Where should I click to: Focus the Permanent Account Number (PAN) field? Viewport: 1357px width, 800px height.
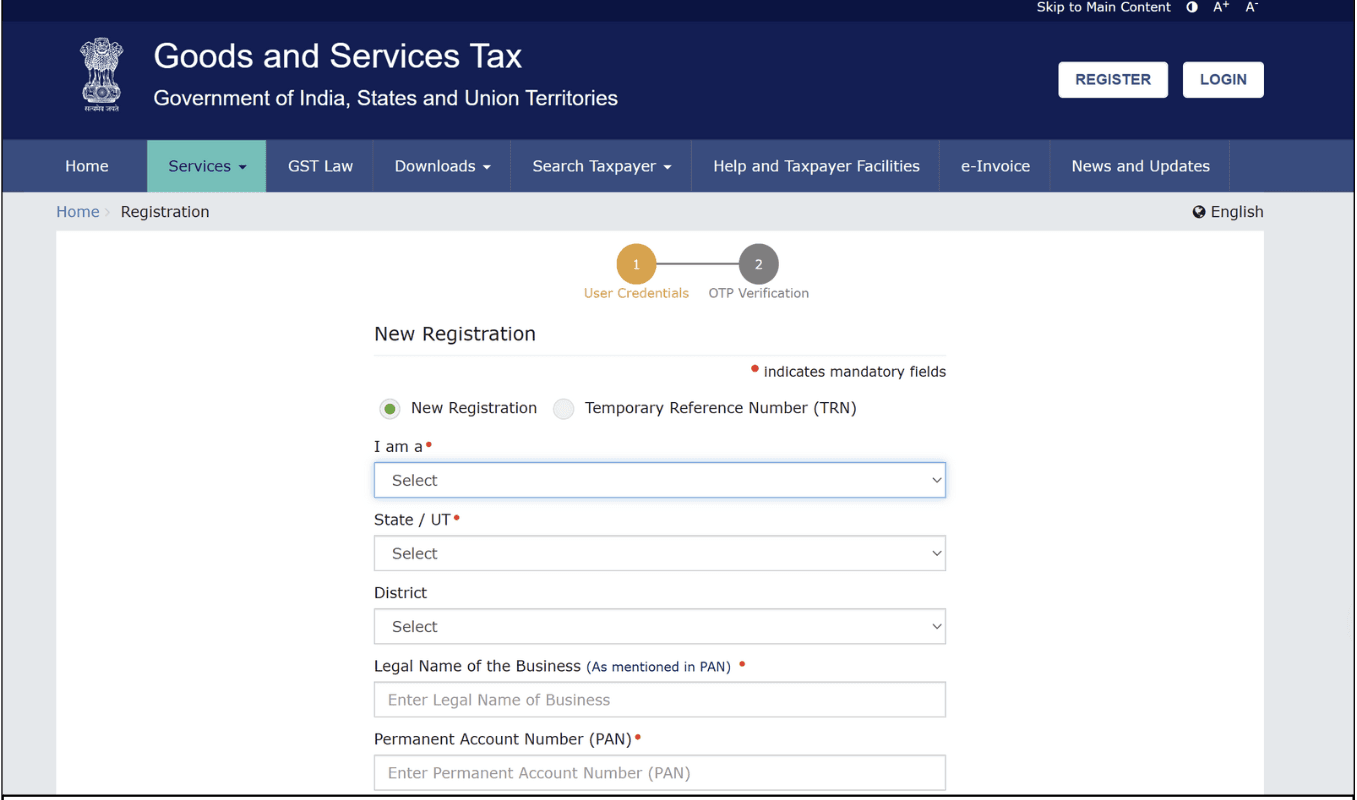click(660, 773)
